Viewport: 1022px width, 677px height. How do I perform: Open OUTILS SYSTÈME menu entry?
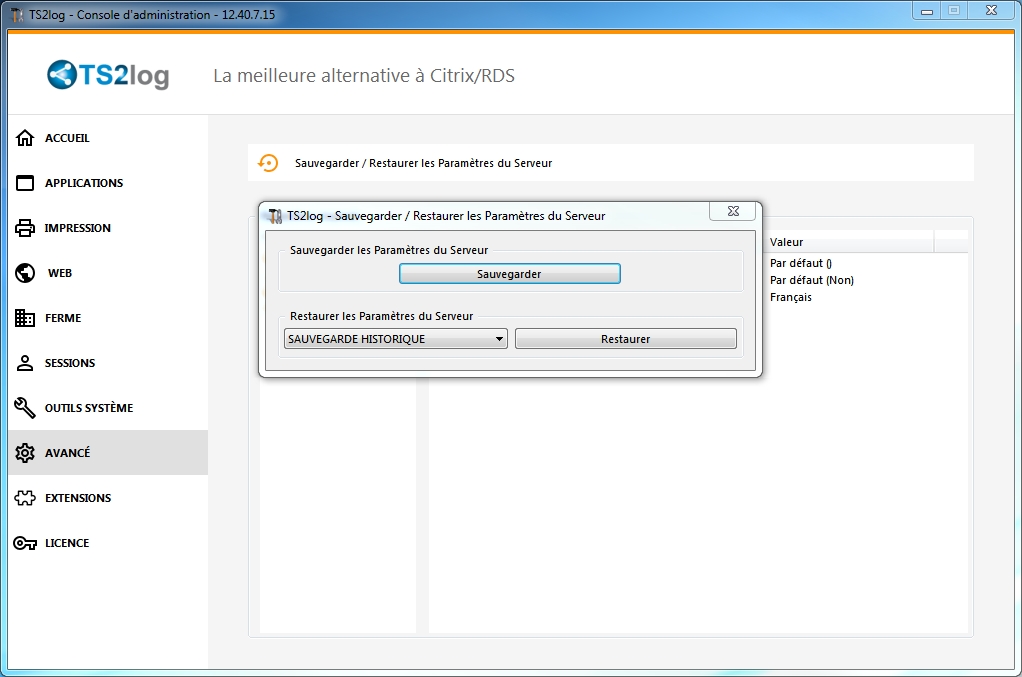(108, 408)
